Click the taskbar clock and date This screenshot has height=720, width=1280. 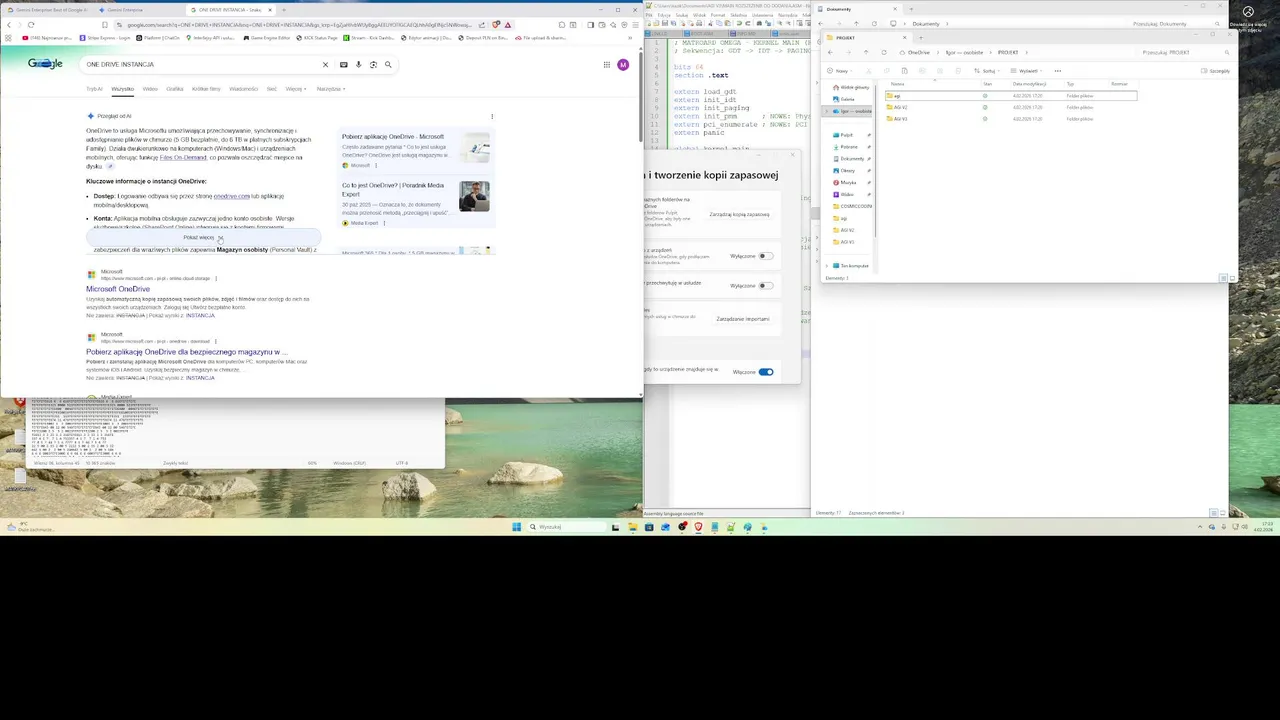[x=1264, y=525]
